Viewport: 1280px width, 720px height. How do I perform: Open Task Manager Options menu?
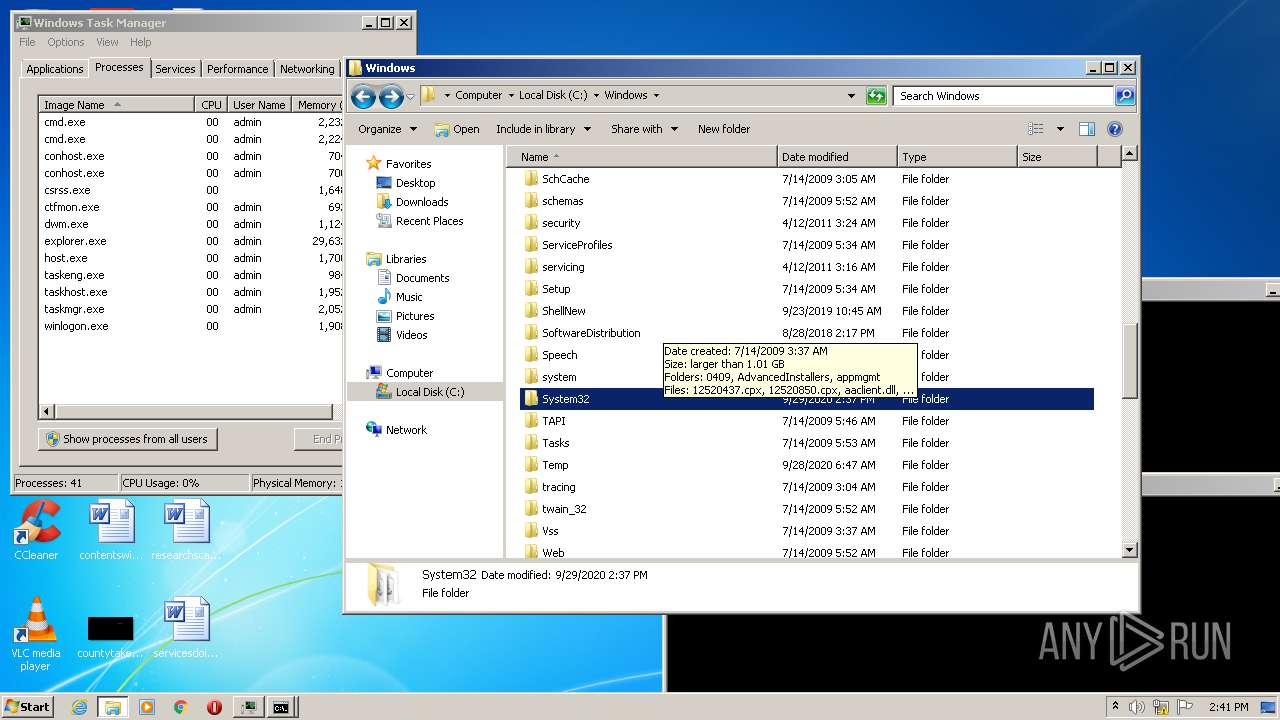[66, 42]
